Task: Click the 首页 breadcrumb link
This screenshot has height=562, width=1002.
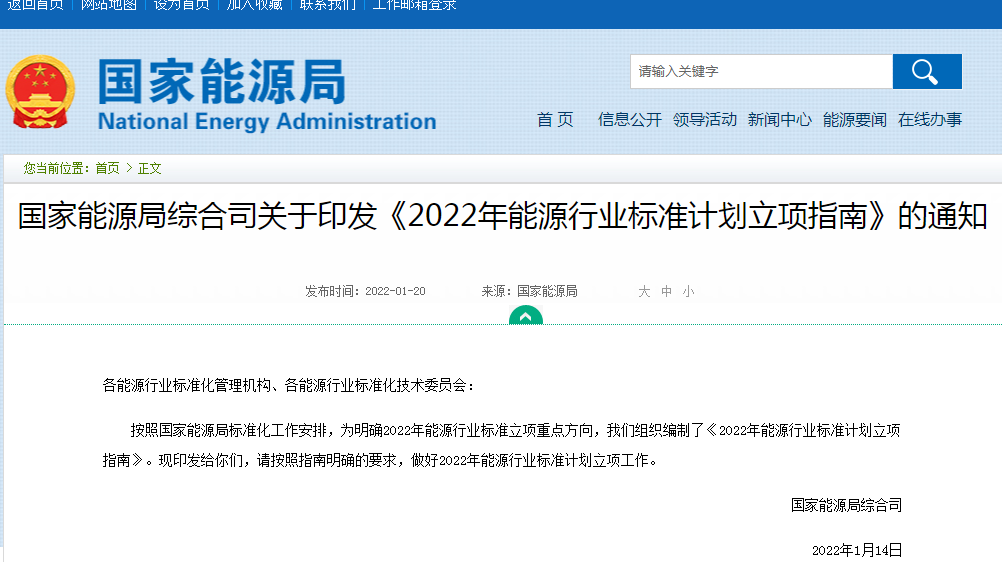Action: click(107, 168)
